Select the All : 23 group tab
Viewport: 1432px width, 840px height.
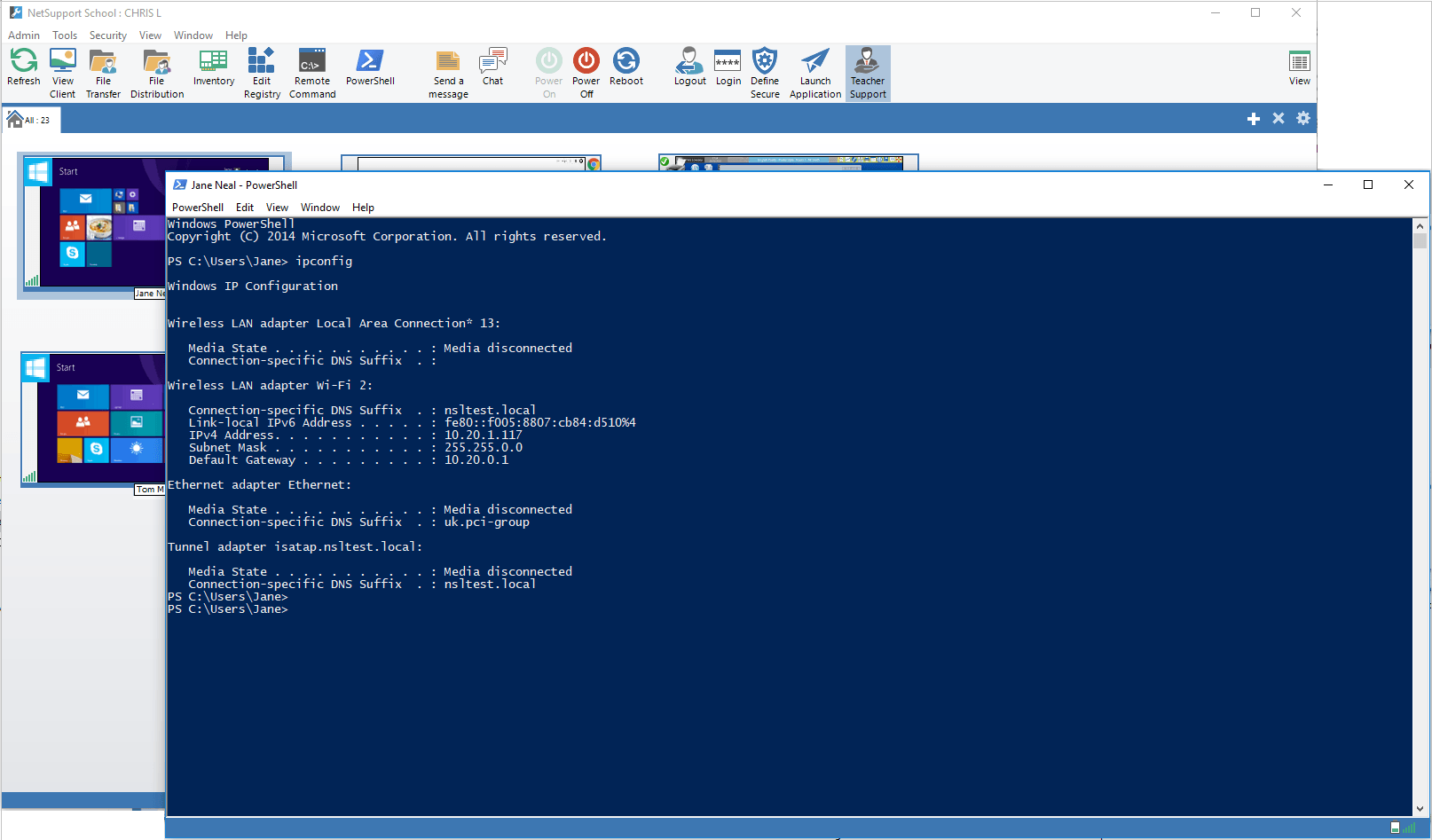(x=31, y=120)
